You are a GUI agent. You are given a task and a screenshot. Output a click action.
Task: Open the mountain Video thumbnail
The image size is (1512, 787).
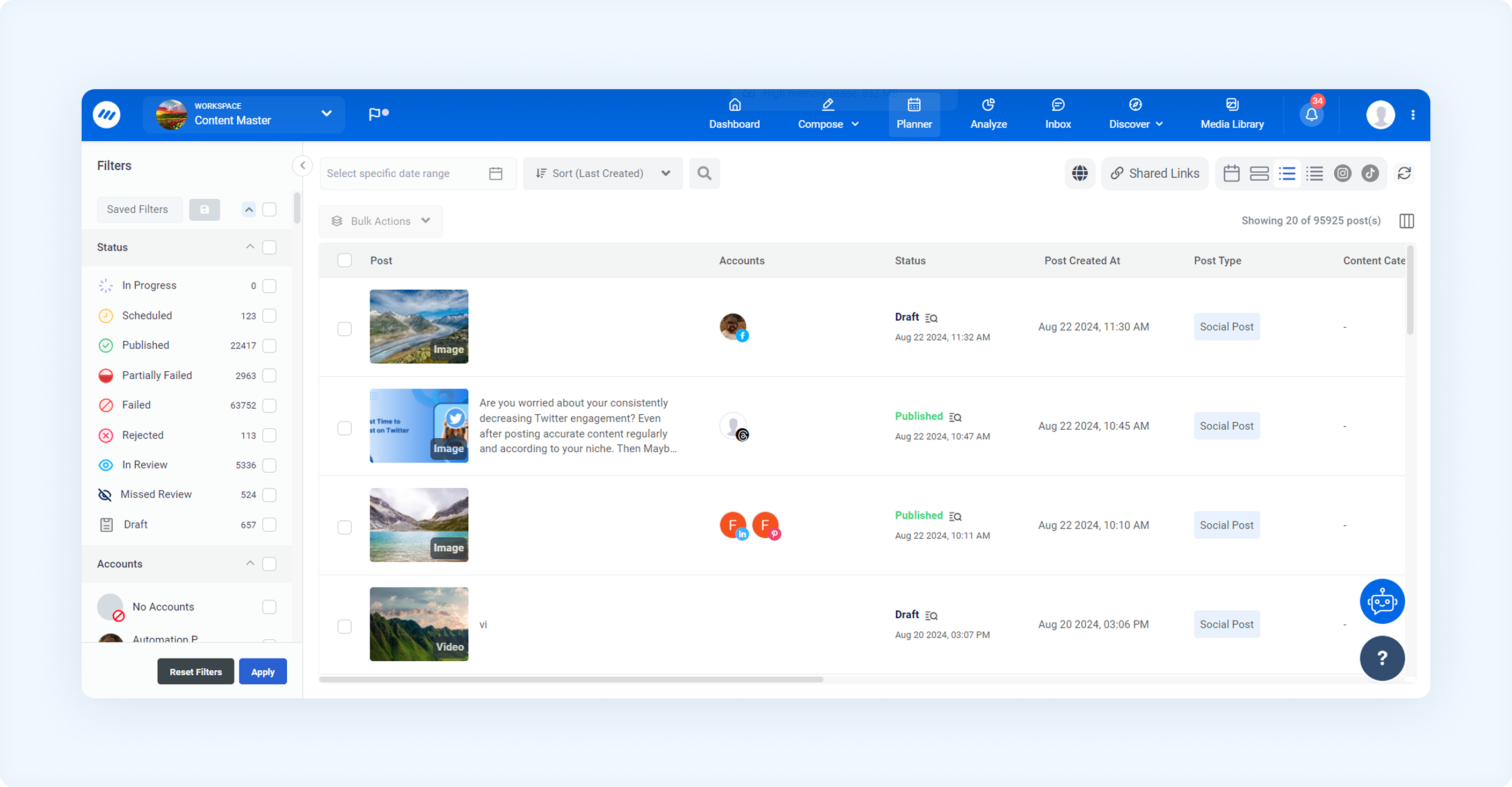tap(418, 624)
